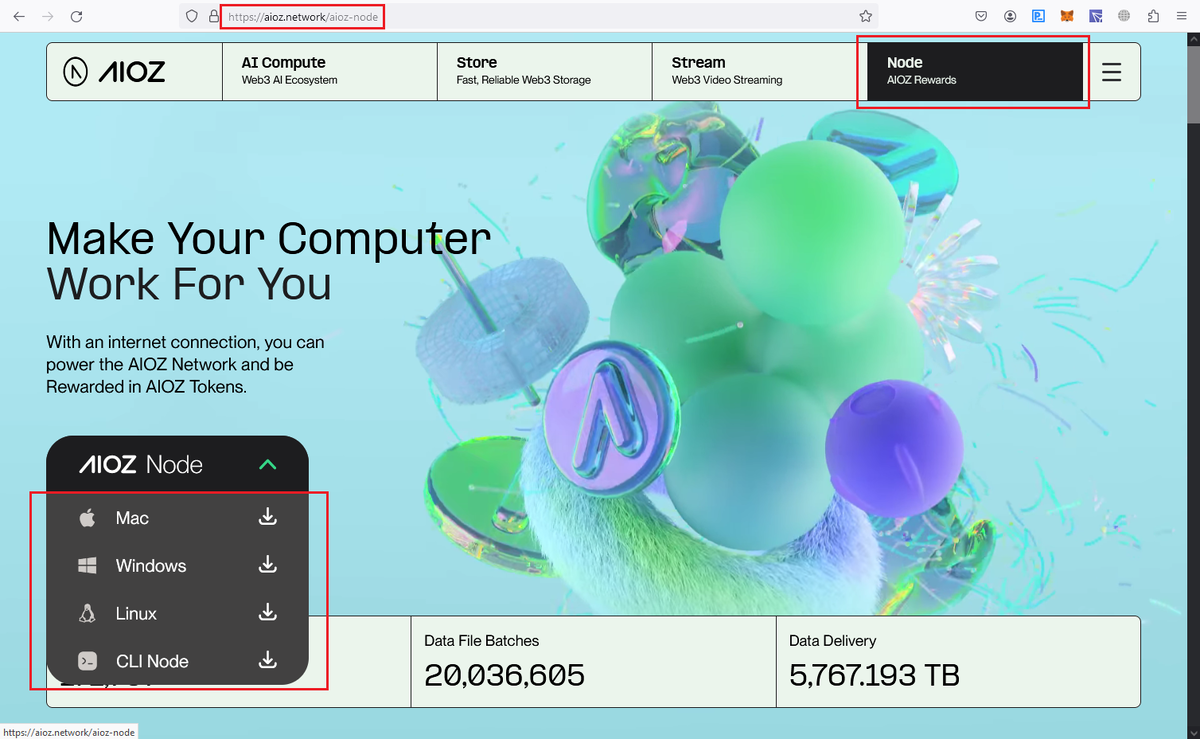Image resolution: width=1200 pixels, height=739 pixels.
Task: Click the padlock site security icon
Action: tap(213, 16)
